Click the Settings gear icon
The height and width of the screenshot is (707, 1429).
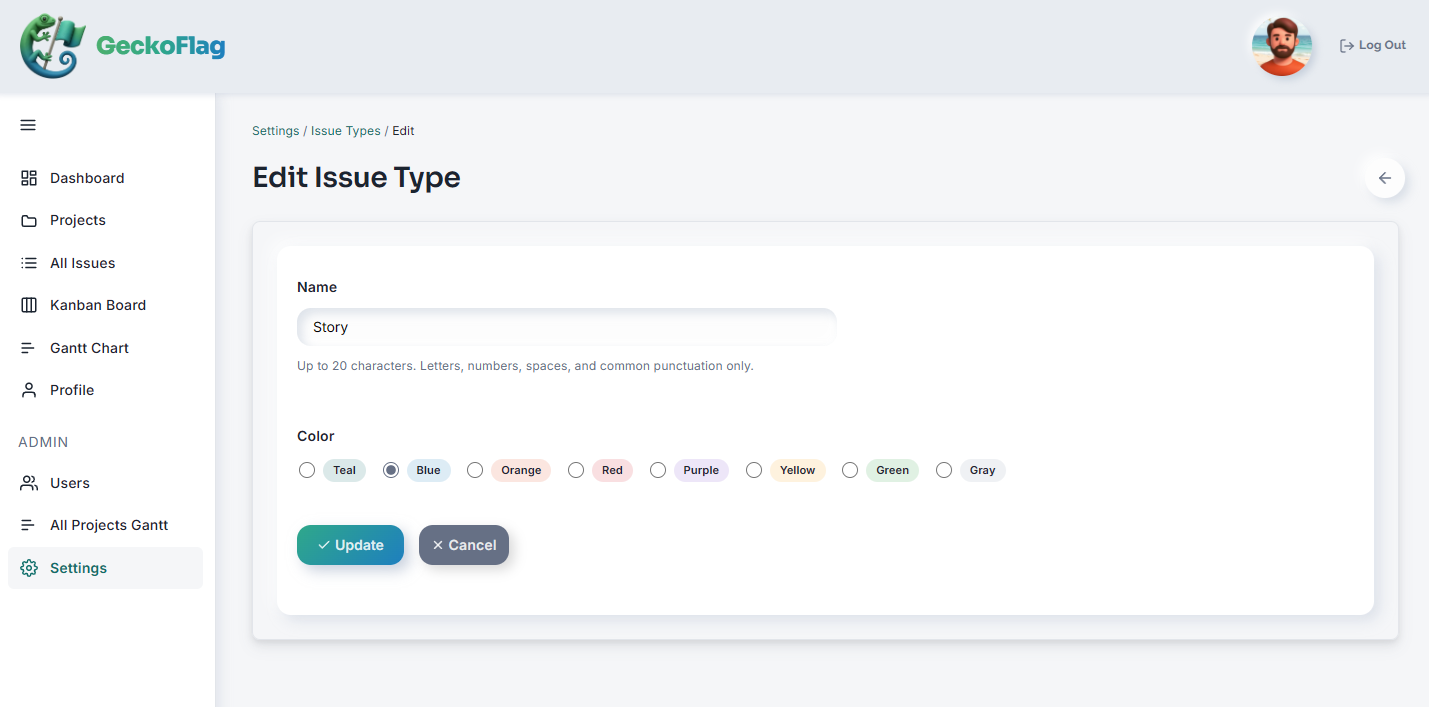pyautogui.click(x=29, y=568)
